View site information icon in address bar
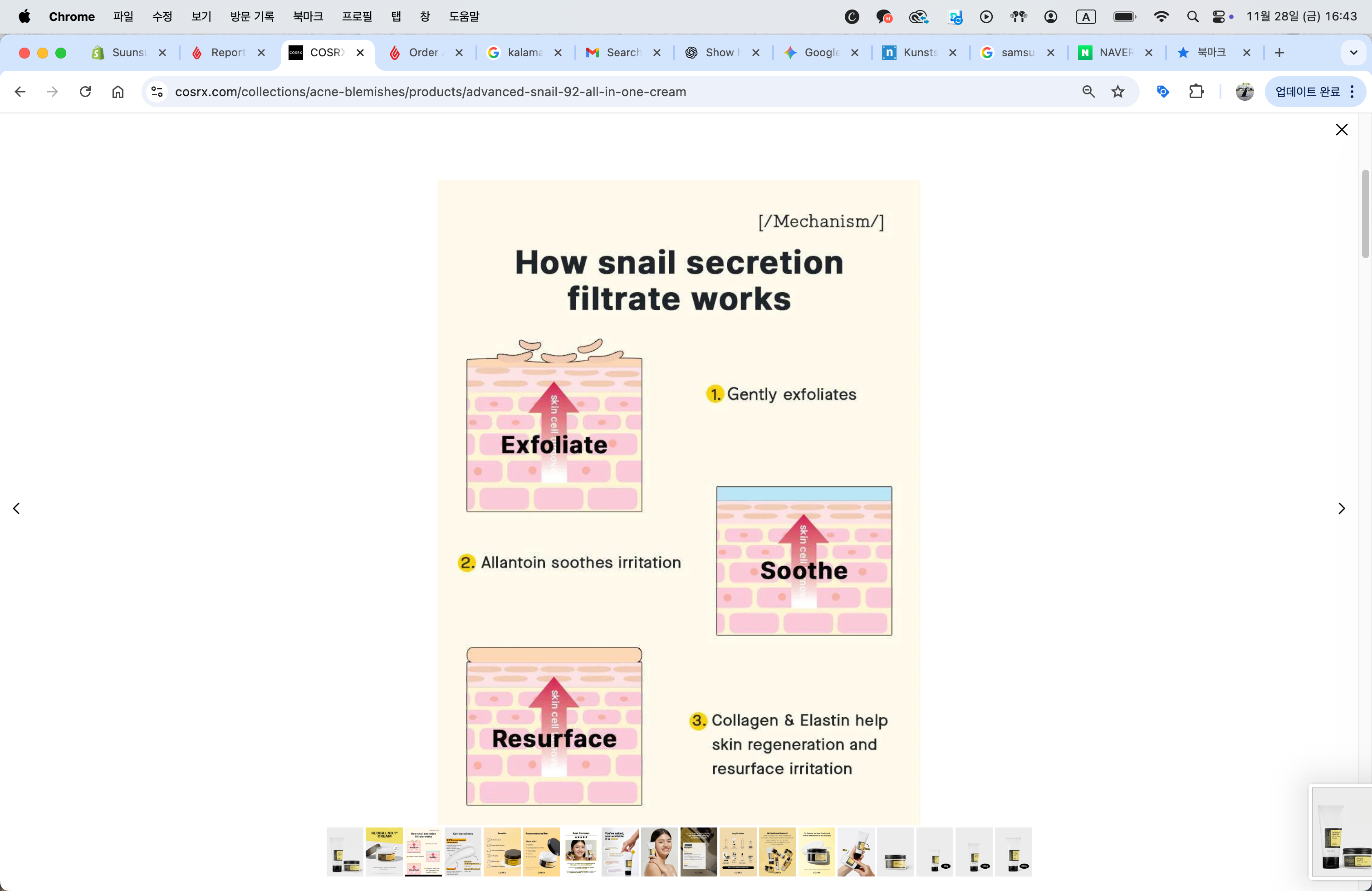The width and height of the screenshot is (1372, 891). click(x=157, y=92)
